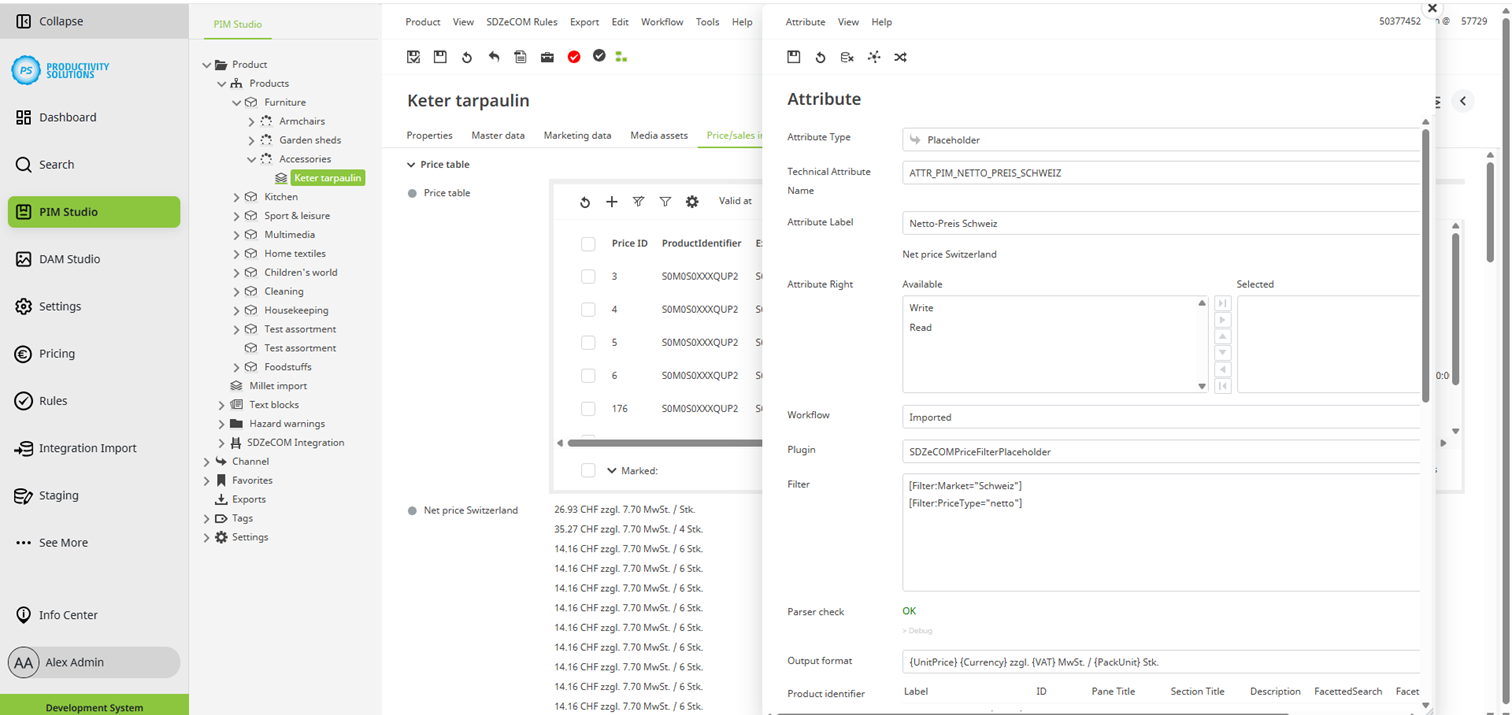This screenshot has height=715, width=1512.
Task: Add a new row with the plus icon
Action: [612, 201]
